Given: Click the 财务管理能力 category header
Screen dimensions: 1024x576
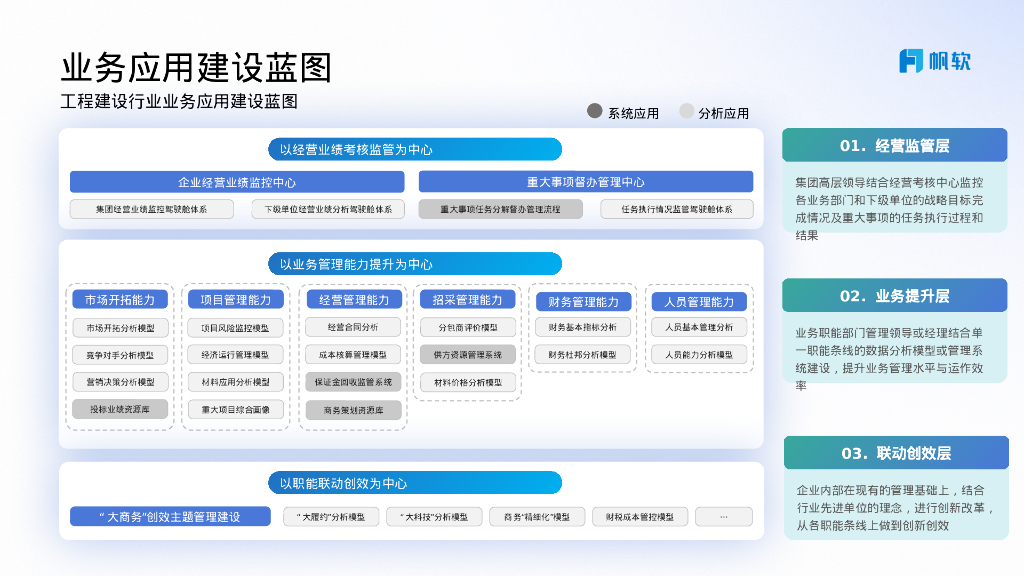Looking at the screenshot, I should (583, 301).
